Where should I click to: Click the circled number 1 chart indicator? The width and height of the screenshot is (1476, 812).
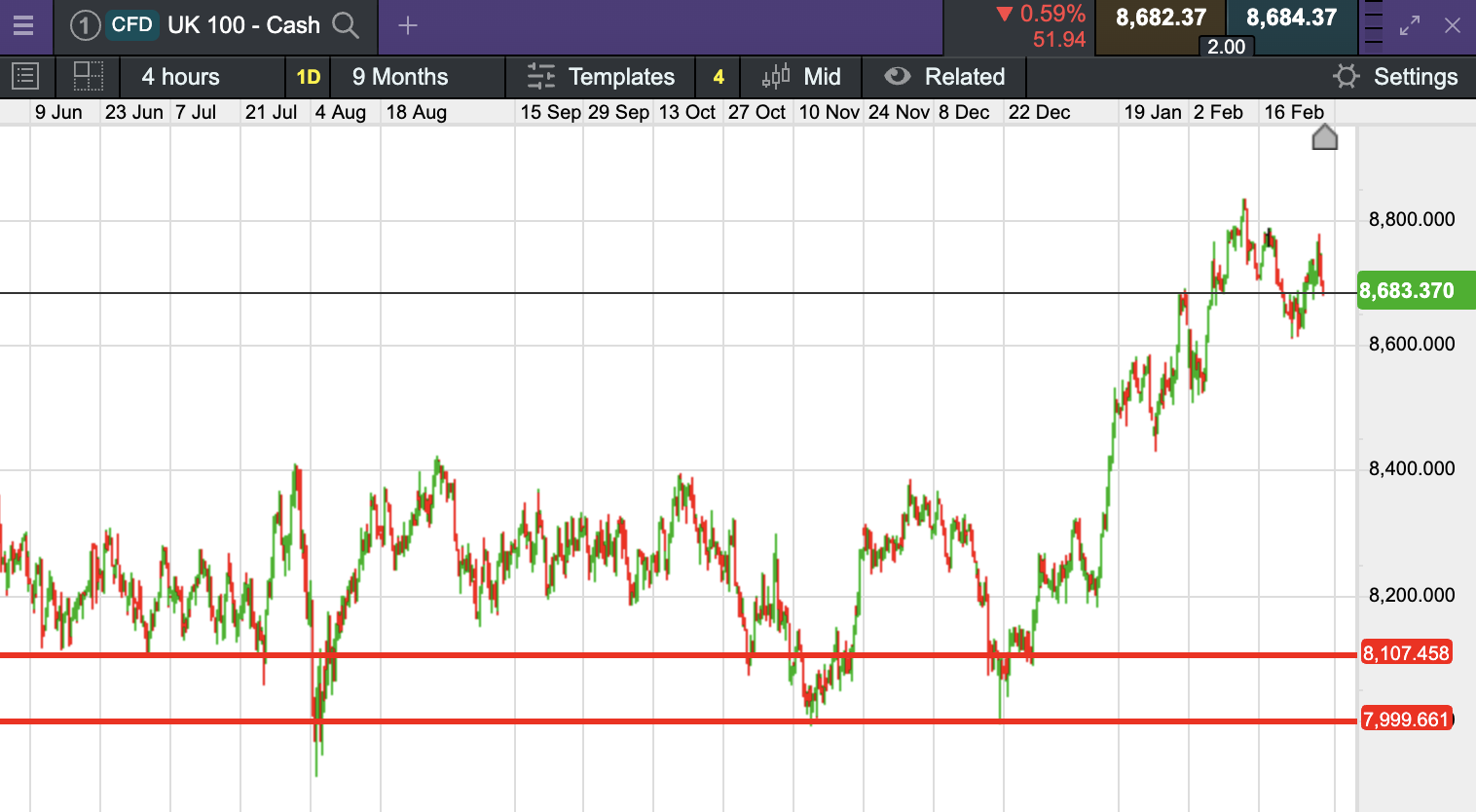point(85,25)
